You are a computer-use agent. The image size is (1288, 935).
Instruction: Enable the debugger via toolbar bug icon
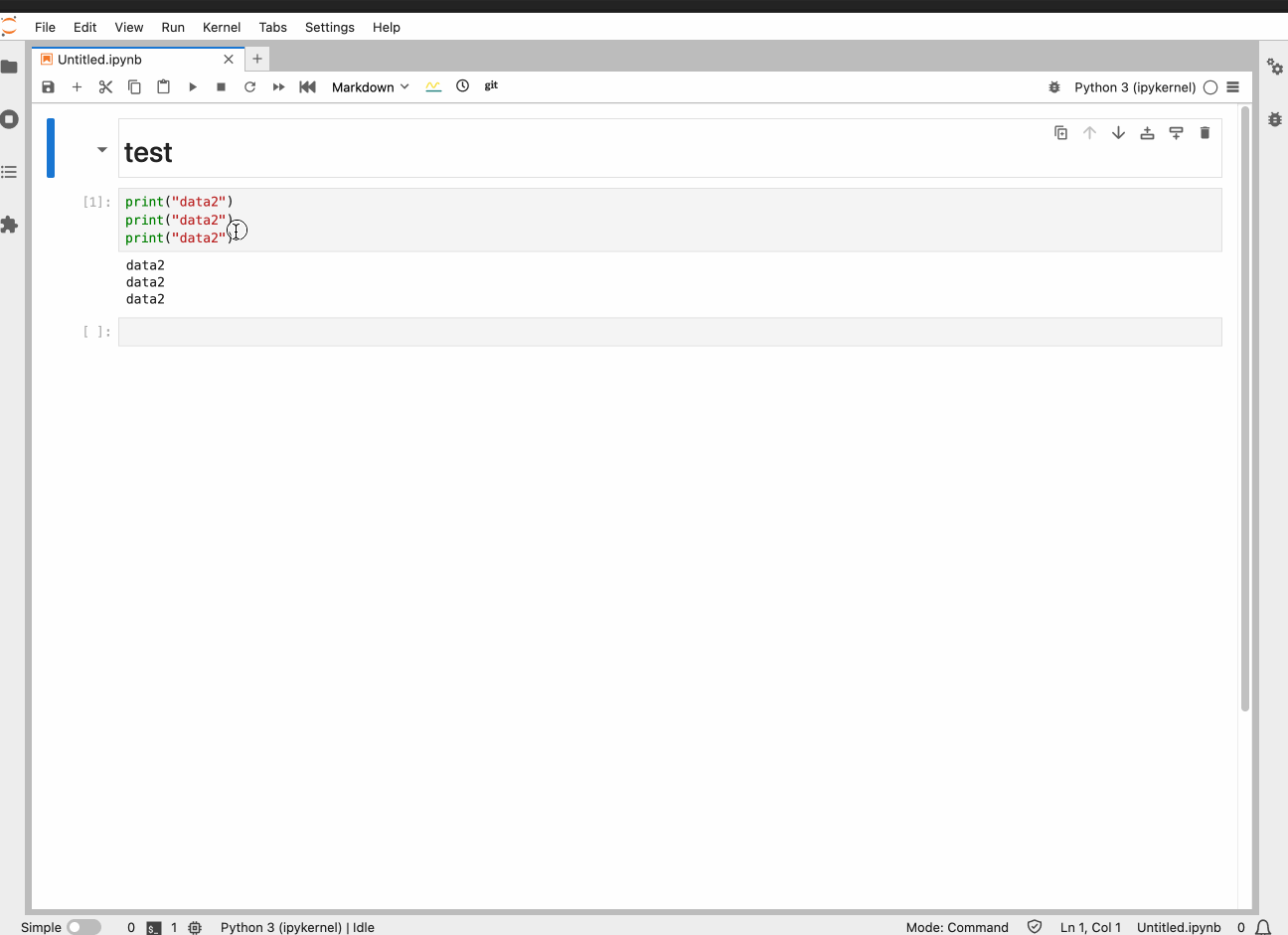pos(1054,87)
